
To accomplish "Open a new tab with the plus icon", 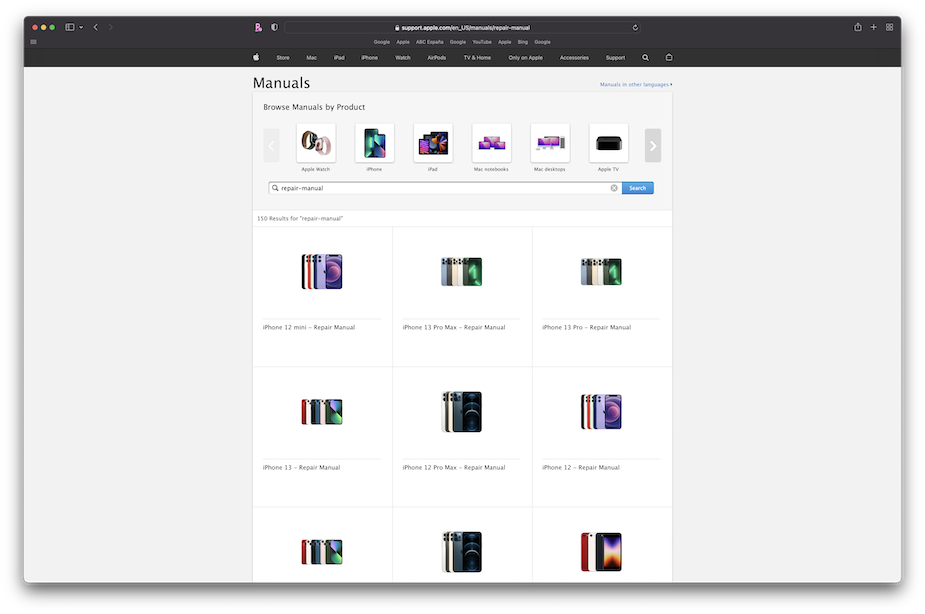I will 874,27.
